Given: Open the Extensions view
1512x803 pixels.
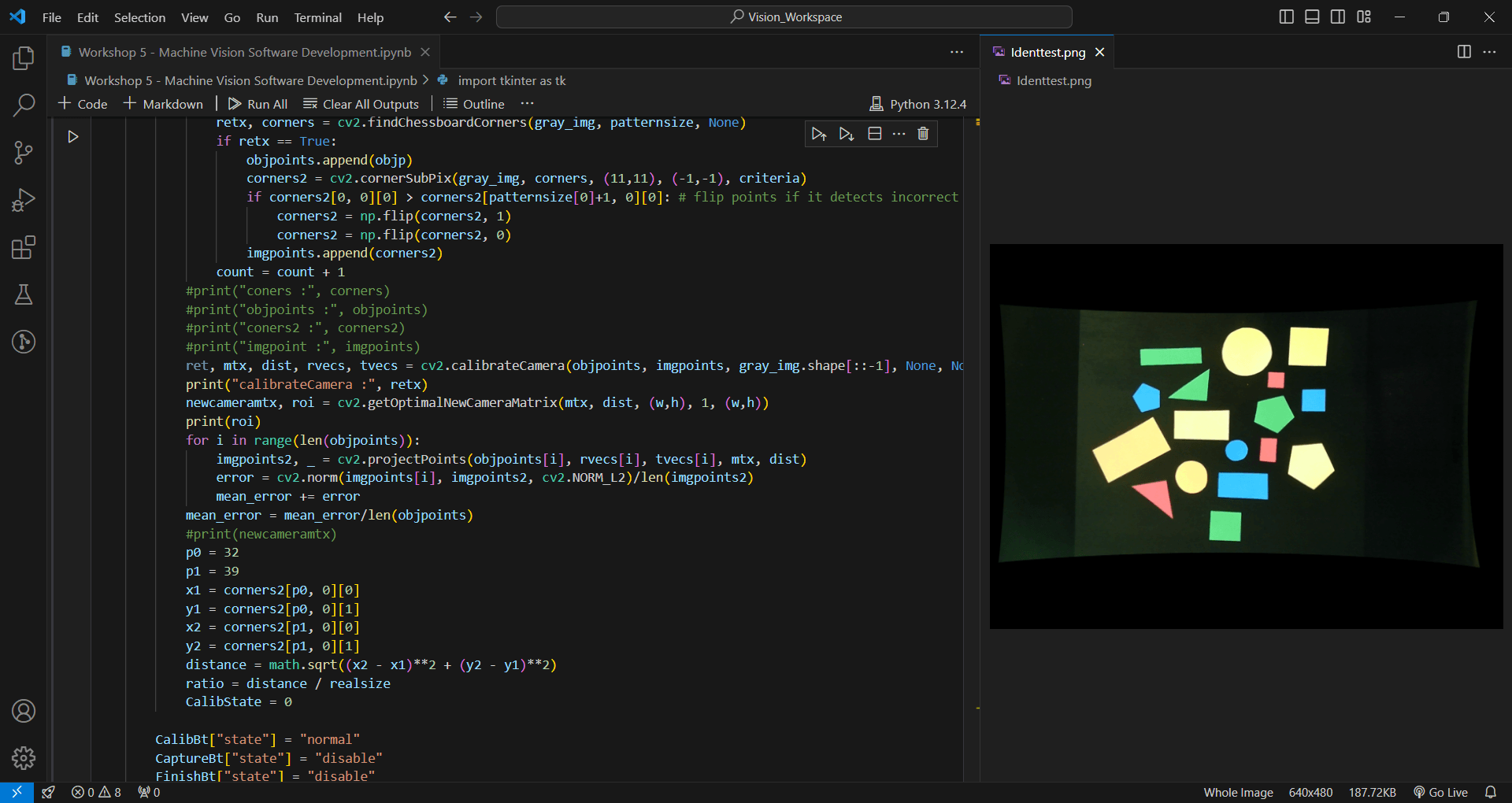Looking at the screenshot, I should pyautogui.click(x=24, y=247).
